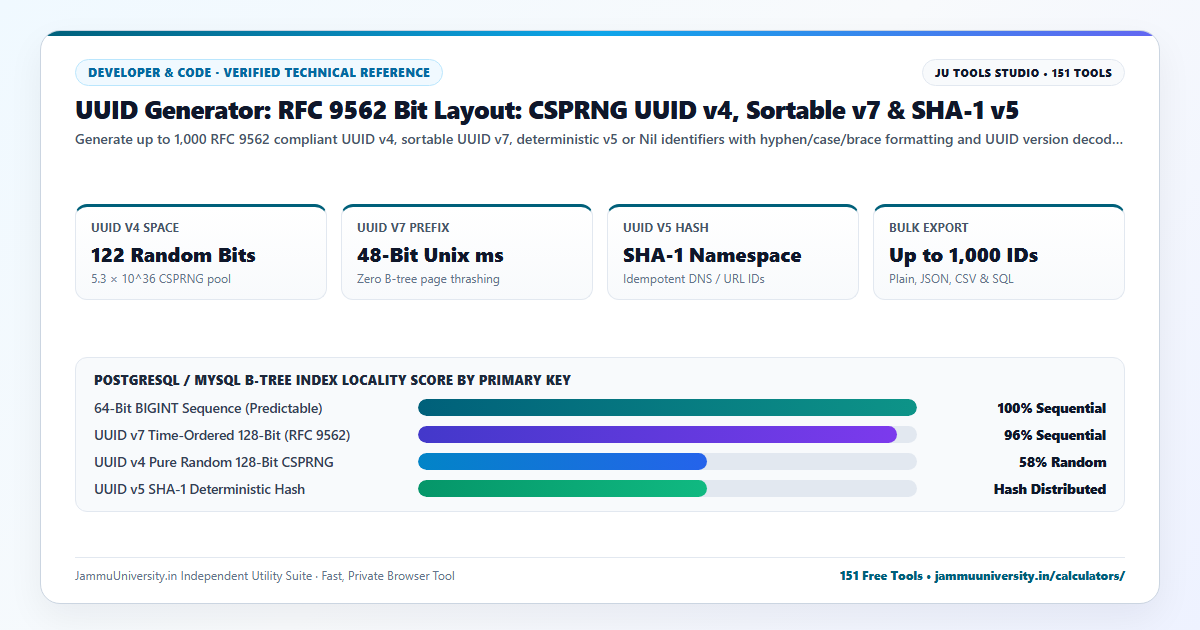
Task: Select the UUID Generator main heading
Action: pyautogui.click(x=547, y=111)
